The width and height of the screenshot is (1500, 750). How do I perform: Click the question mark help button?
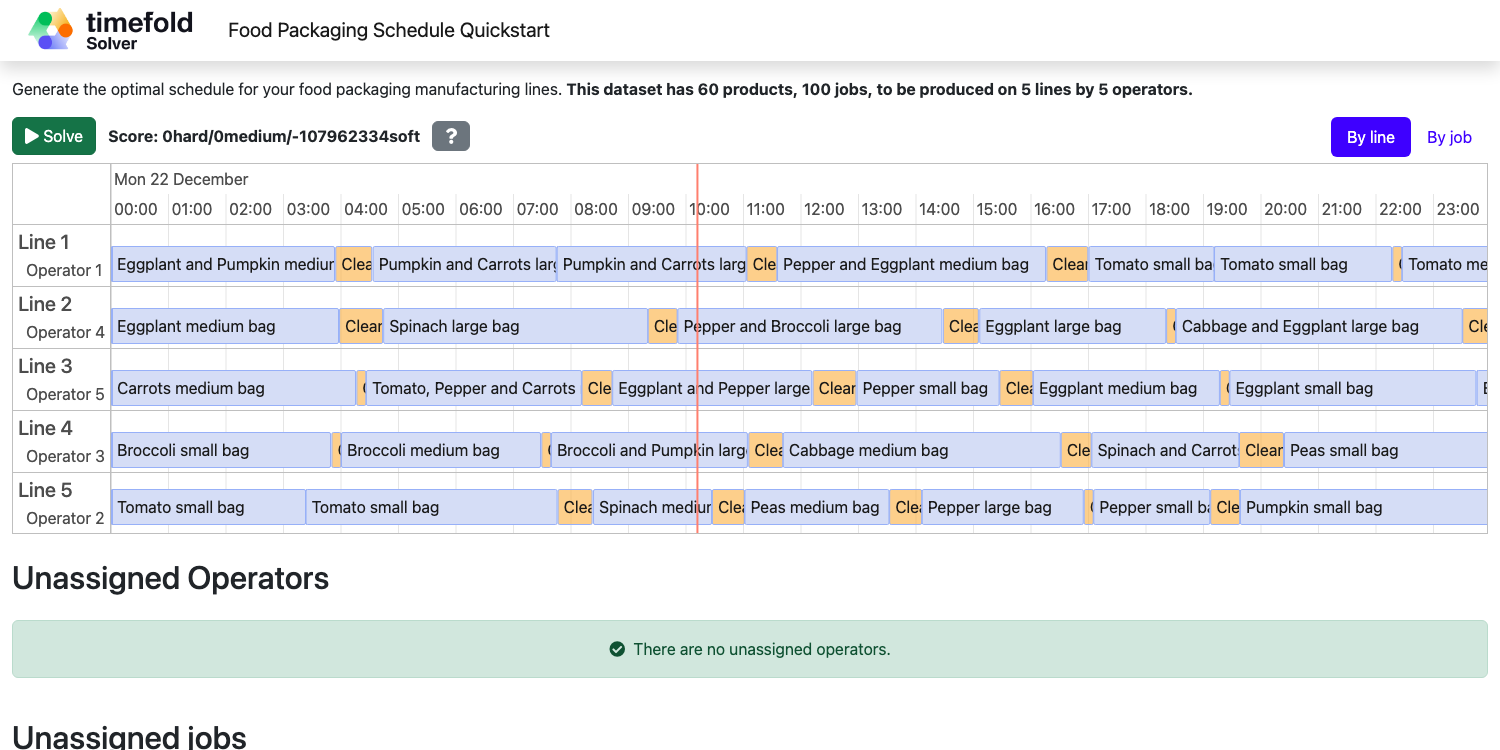[x=450, y=136]
